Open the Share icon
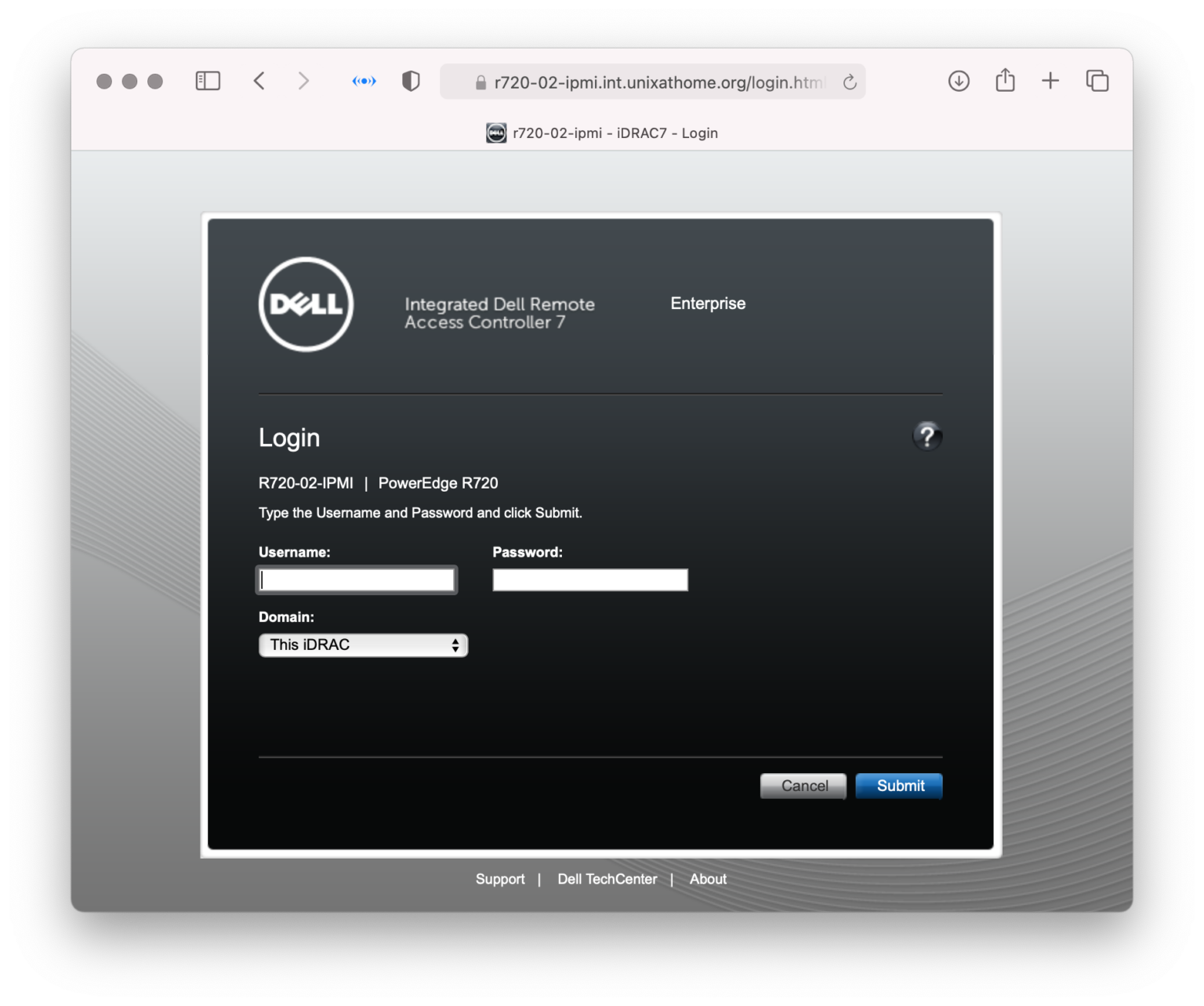Viewport: 1204px width, 1006px height. tap(1005, 80)
